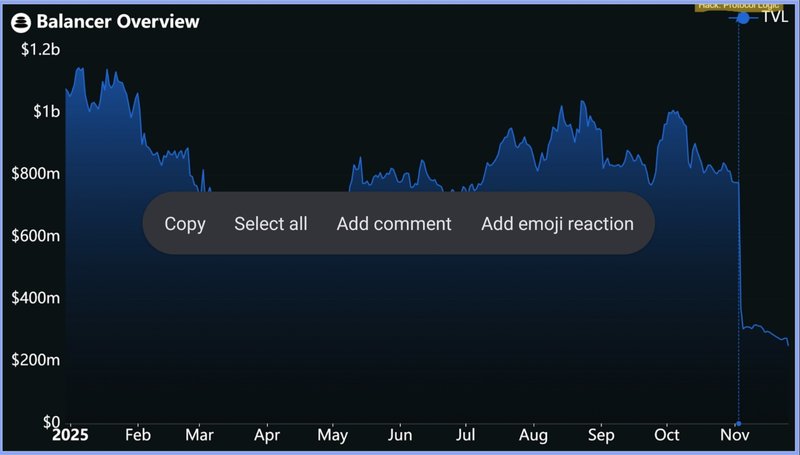Choose Select all in the context menu
The height and width of the screenshot is (455, 800).
270,224
